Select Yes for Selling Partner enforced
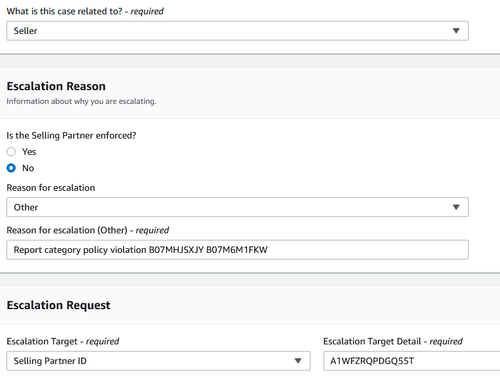This screenshot has width=500, height=379. pyautogui.click(x=11, y=152)
